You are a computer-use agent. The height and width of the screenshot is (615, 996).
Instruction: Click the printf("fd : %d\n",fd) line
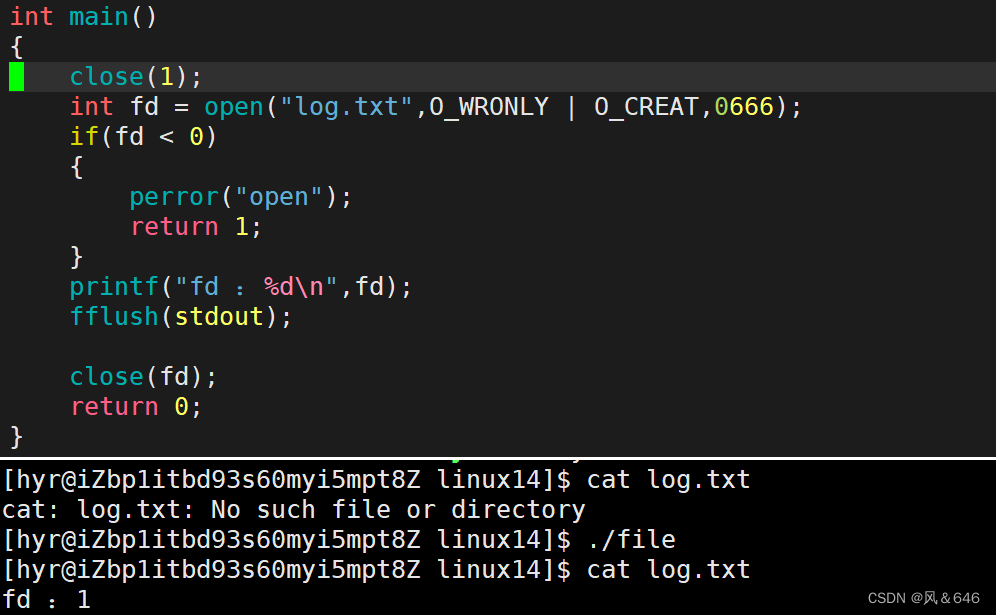(x=240, y=287)
